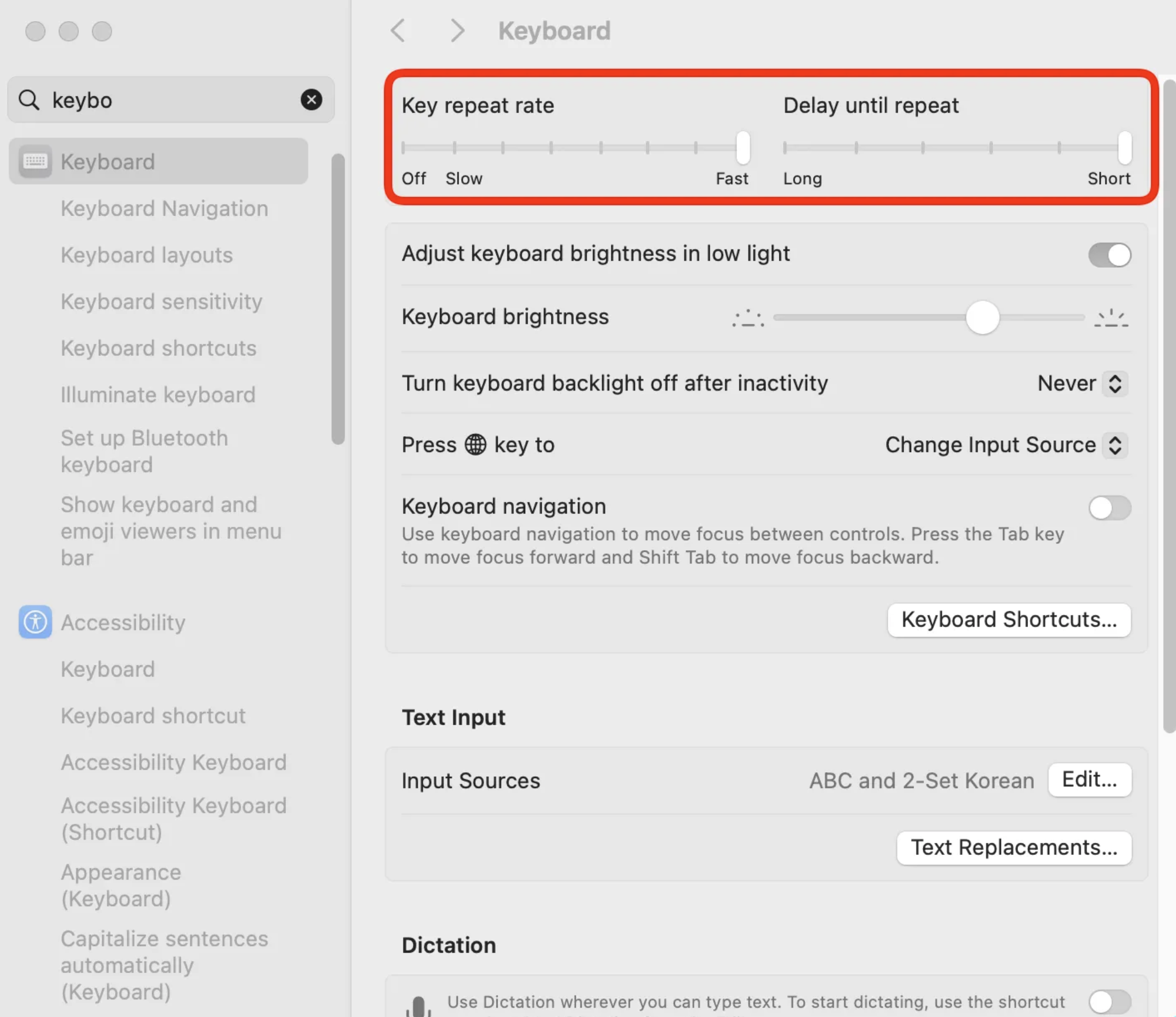Click the bright keyboard brightness icon
The image size is (1176, 1017).
pyautogui.click(x=1111, y=318)
